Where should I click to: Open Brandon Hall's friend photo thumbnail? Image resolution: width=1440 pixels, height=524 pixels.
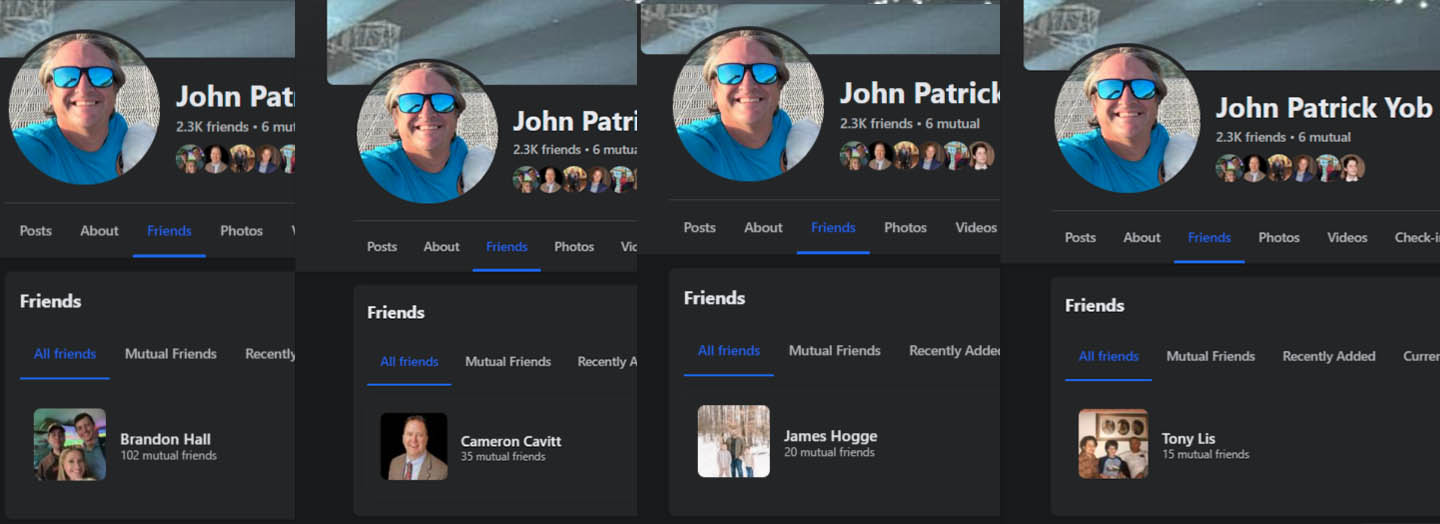(70, 444)
